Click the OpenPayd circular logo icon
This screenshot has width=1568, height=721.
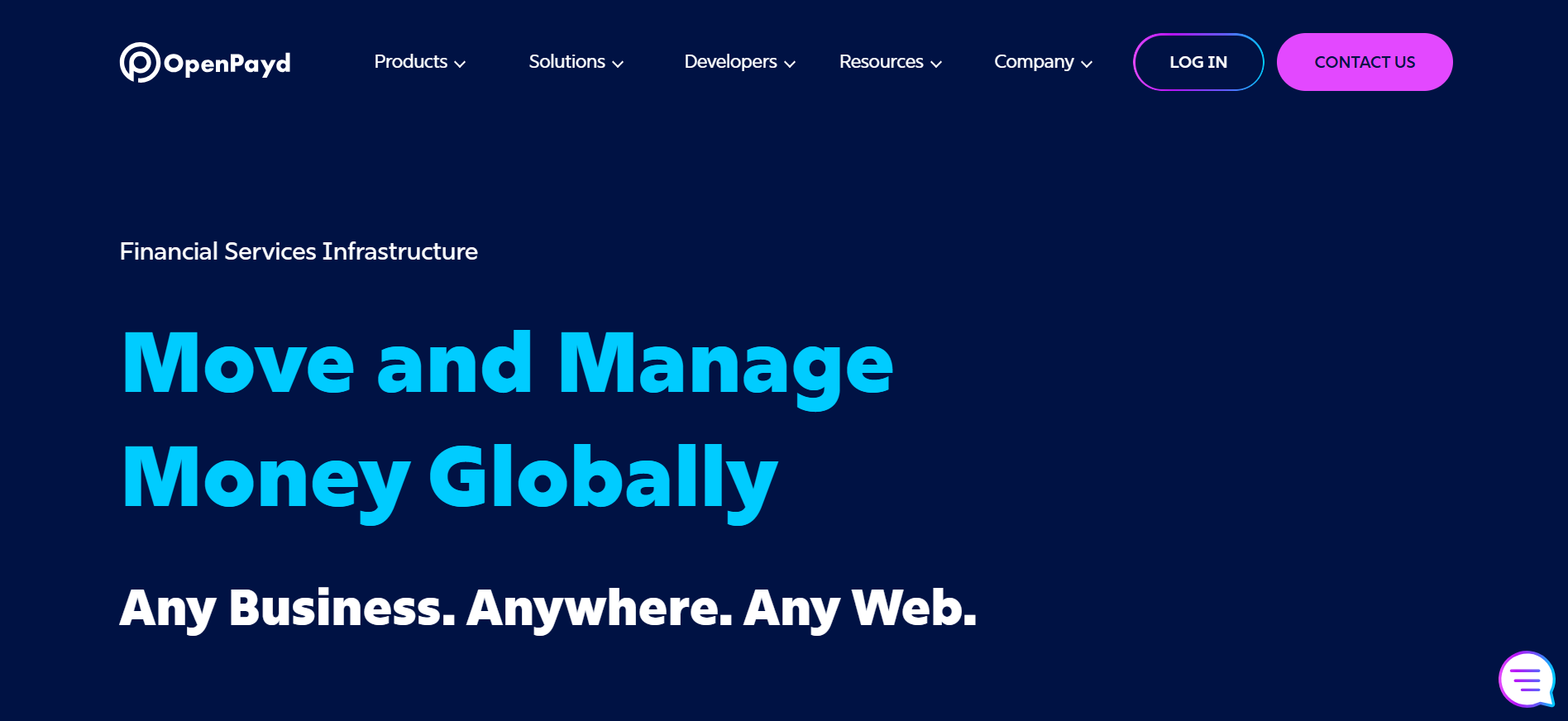click(x=140, y=62)
